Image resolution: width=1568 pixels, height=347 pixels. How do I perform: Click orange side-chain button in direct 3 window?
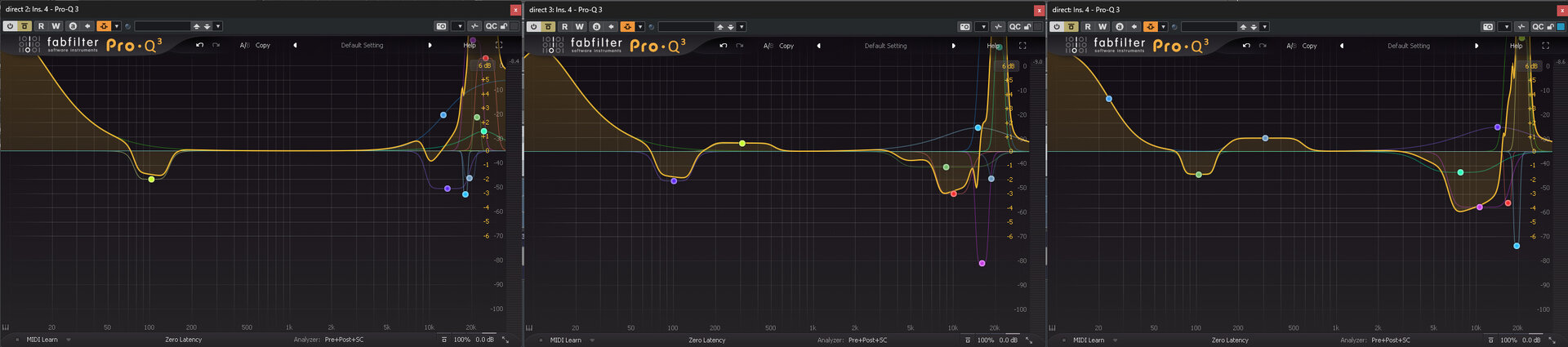click(627, 27)
